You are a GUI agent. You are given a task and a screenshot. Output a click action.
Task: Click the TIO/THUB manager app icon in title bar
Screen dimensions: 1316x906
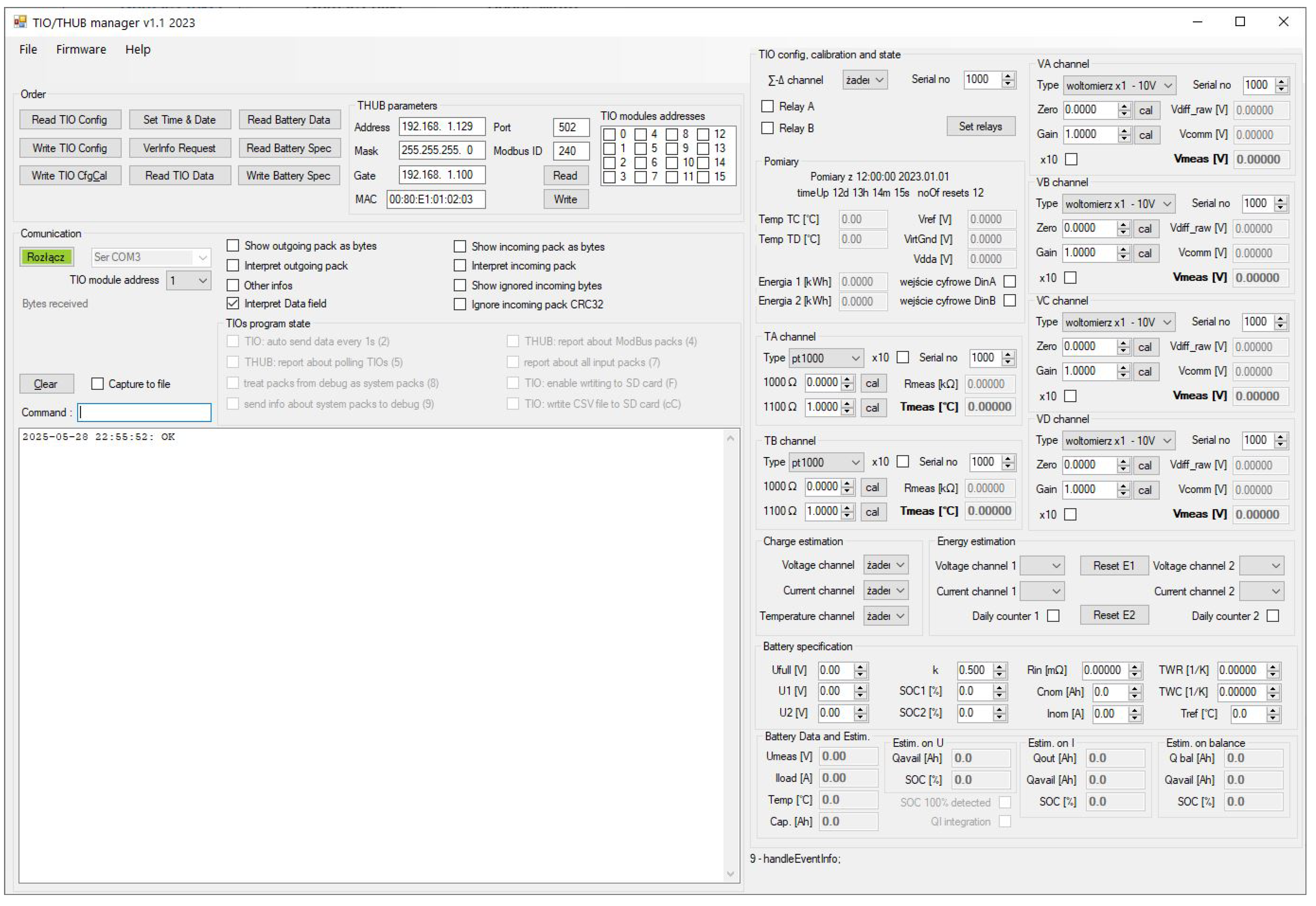coord(21,22)
